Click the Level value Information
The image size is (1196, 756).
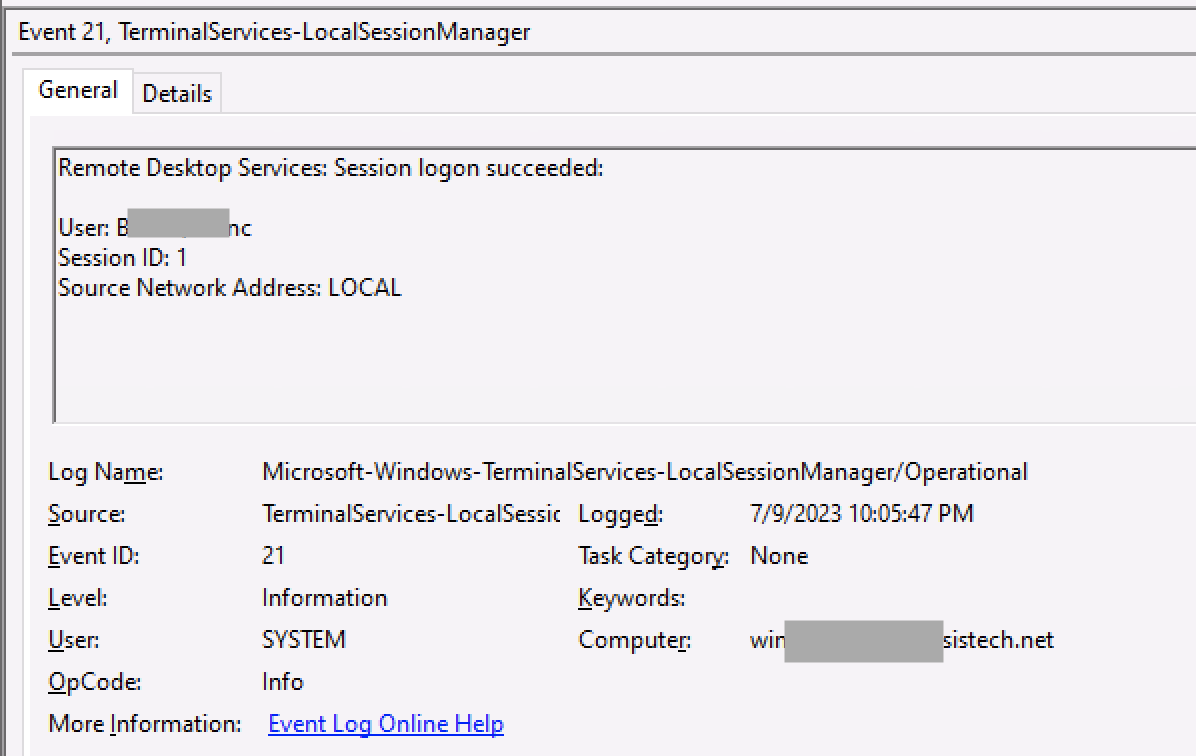pos(324,597)
